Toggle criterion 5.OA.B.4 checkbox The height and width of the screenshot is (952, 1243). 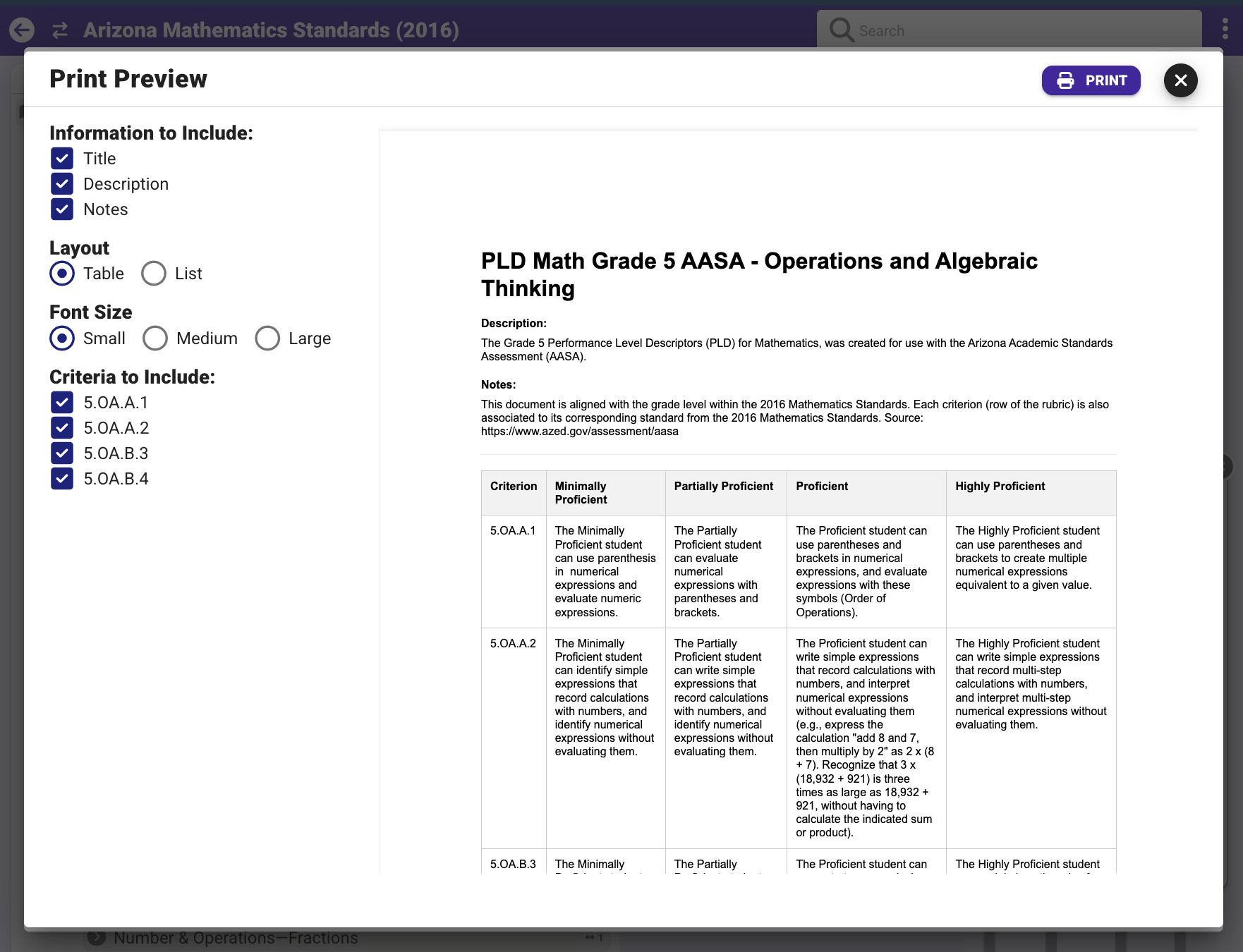62,479
